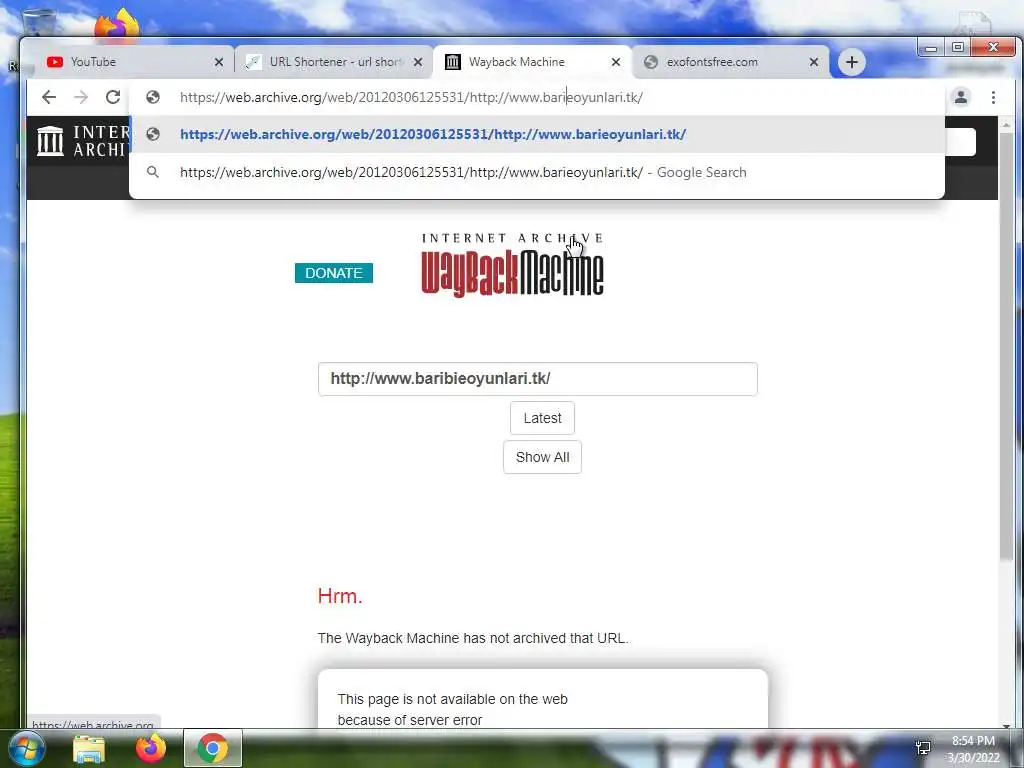
Task: Close the YouTube tab
Action: pyautogui.click(x=219, y=62)
